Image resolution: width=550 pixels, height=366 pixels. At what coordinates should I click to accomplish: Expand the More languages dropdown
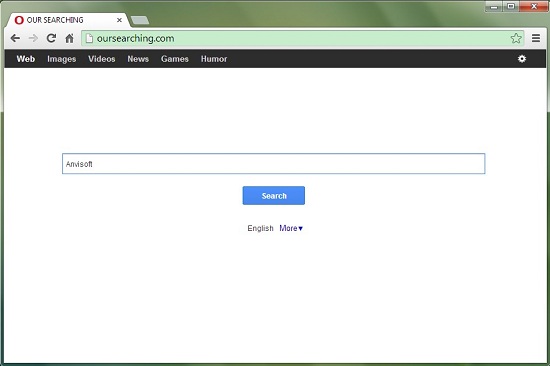pos(291,228)
